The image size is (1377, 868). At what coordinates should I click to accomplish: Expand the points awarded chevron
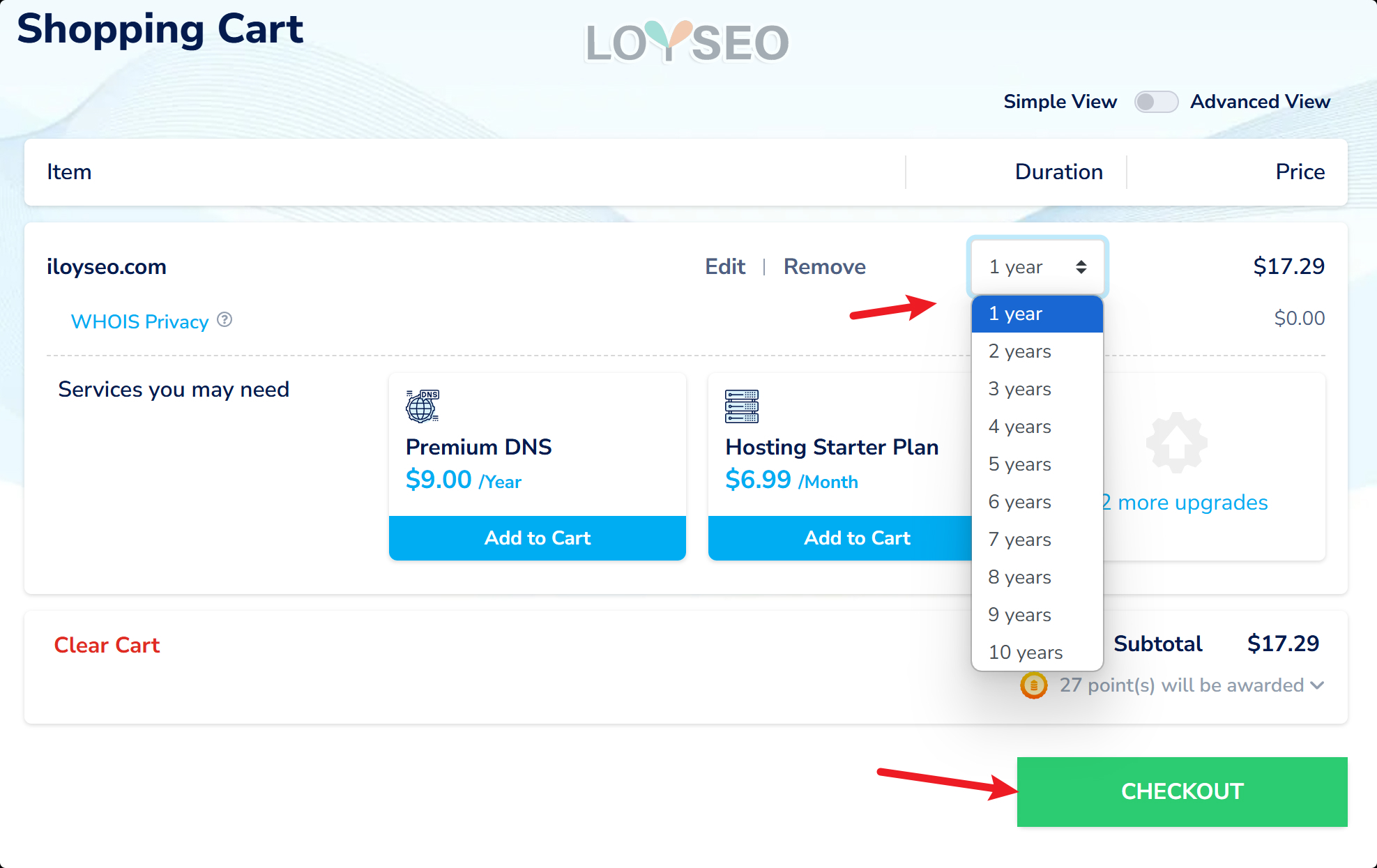point(1317,685)
